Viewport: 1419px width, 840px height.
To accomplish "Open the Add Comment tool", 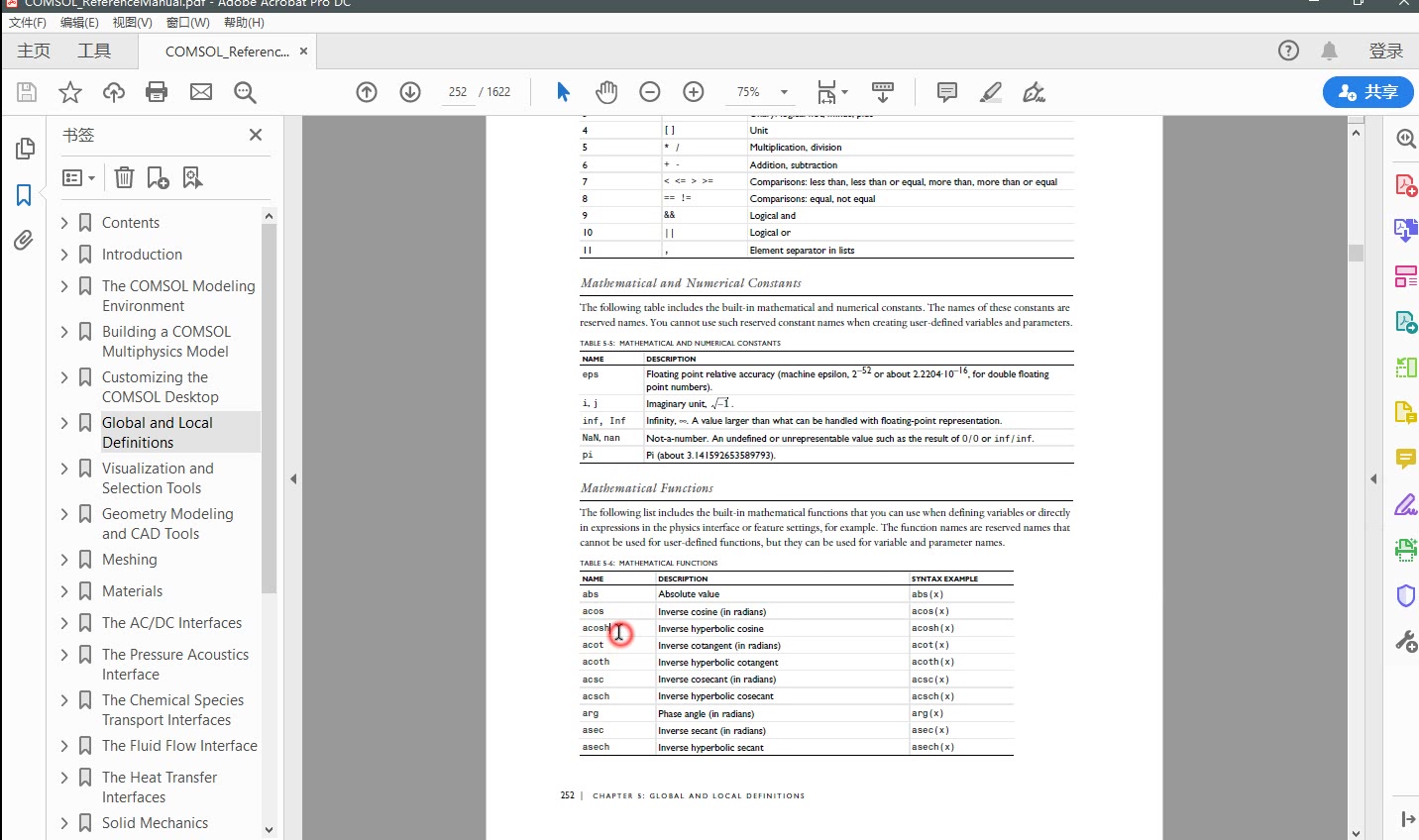I will (945, 91).
